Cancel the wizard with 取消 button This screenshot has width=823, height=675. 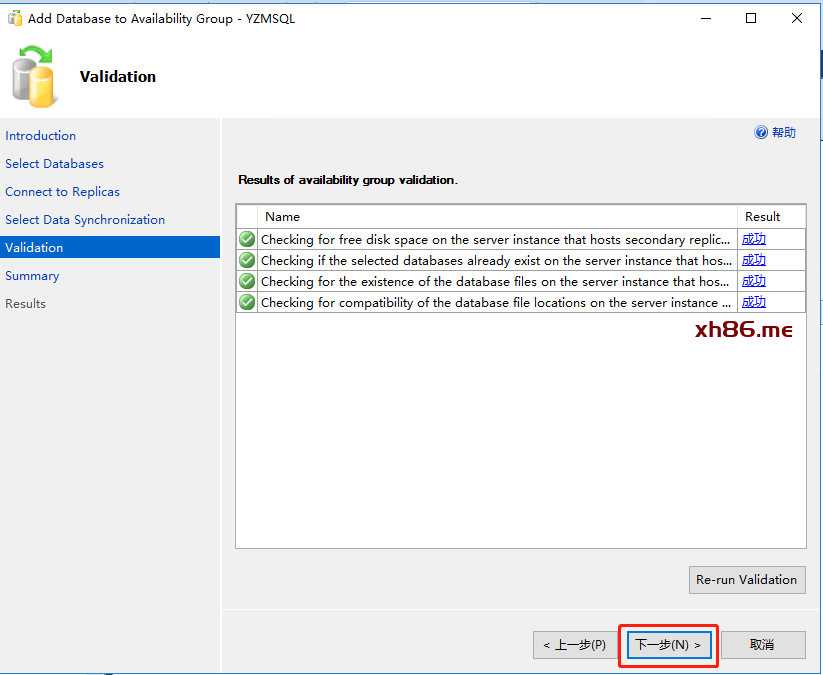[x=762, y=645]
